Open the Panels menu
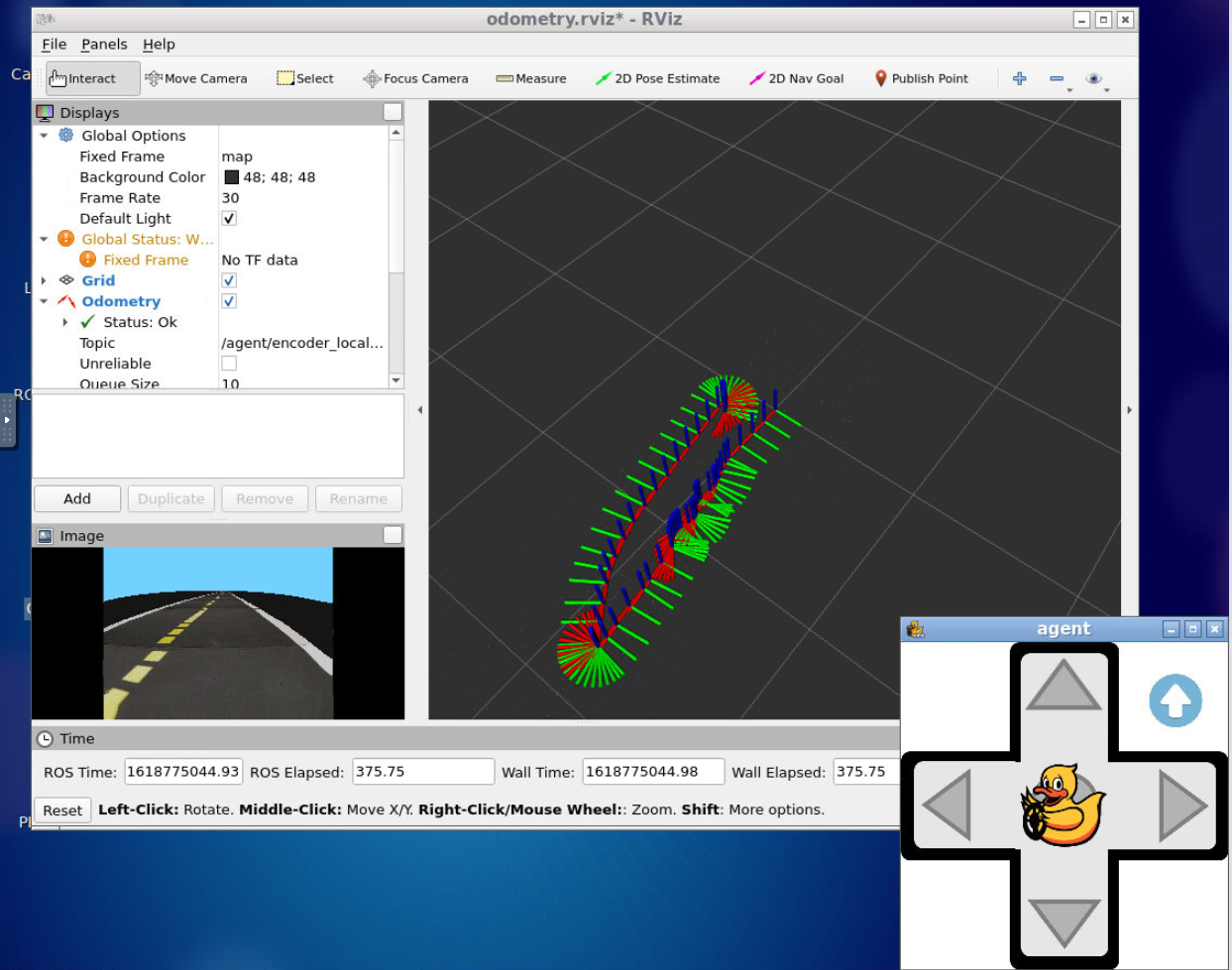The image size is (1232, 970). (104, 45)
